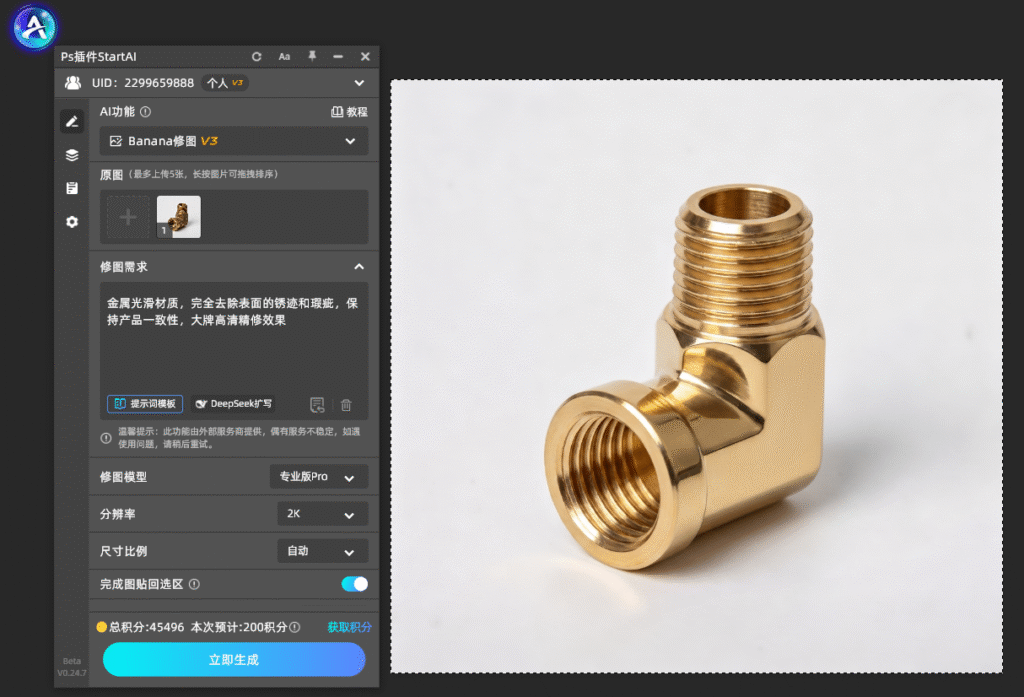
Task: Pin the StartAI plugin panel
Action: click(312, 56)
